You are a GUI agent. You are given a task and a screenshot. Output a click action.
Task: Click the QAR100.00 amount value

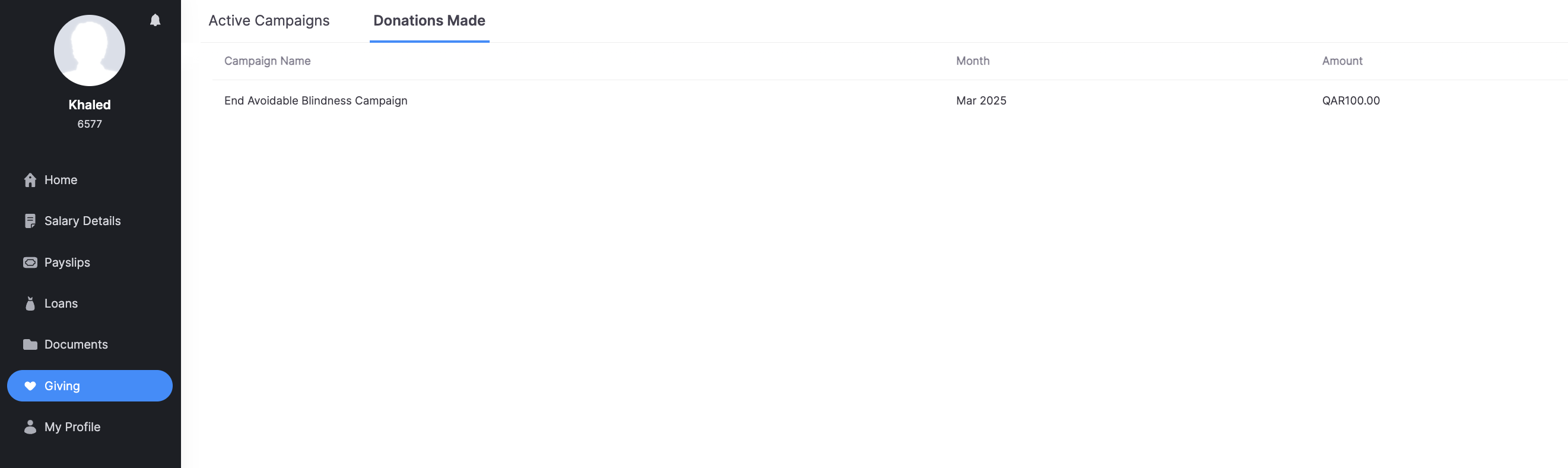tap(1350, 100)
